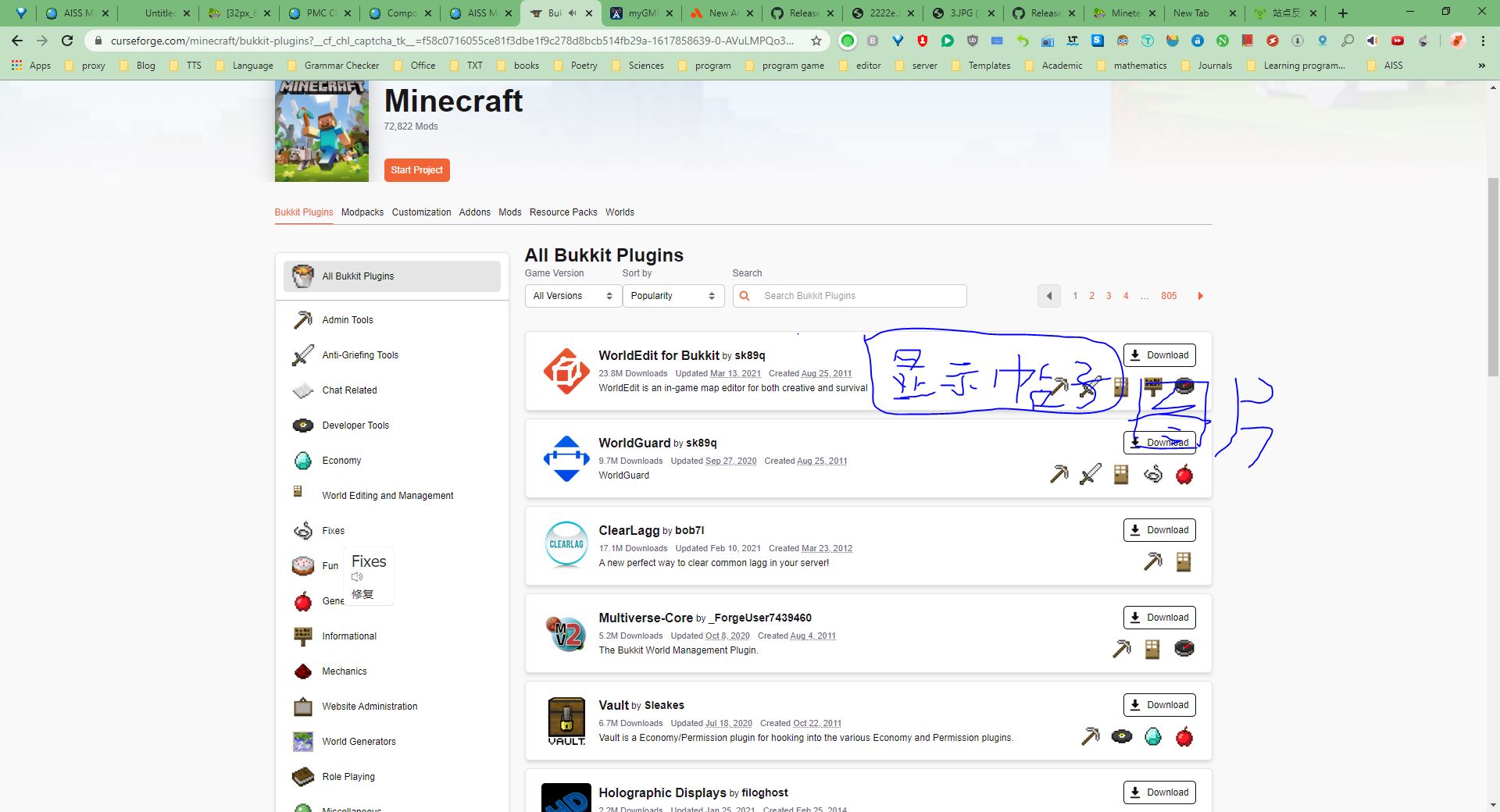This screenshot has width=1500, height=812.
Task: Click Vault's diamond category icon
Action: (1153, 737)
